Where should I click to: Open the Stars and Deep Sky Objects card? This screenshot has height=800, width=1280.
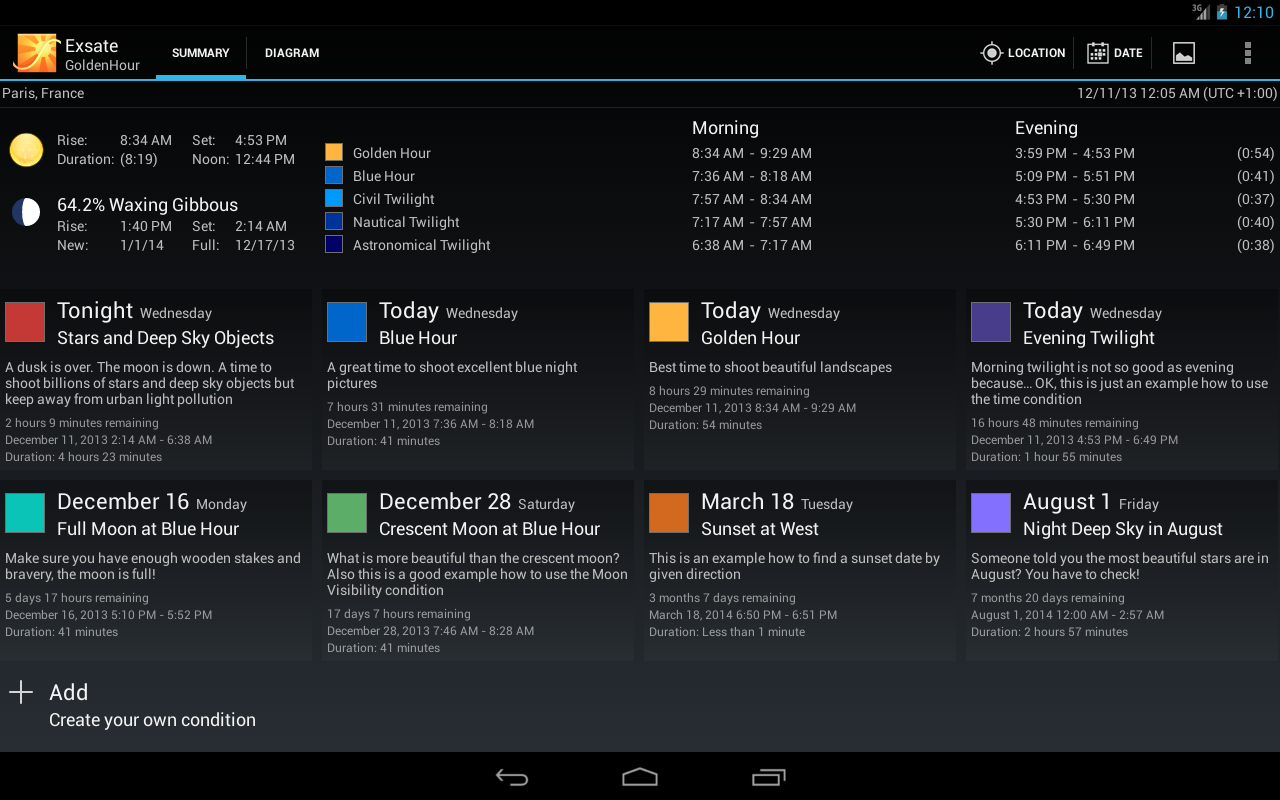156,380
